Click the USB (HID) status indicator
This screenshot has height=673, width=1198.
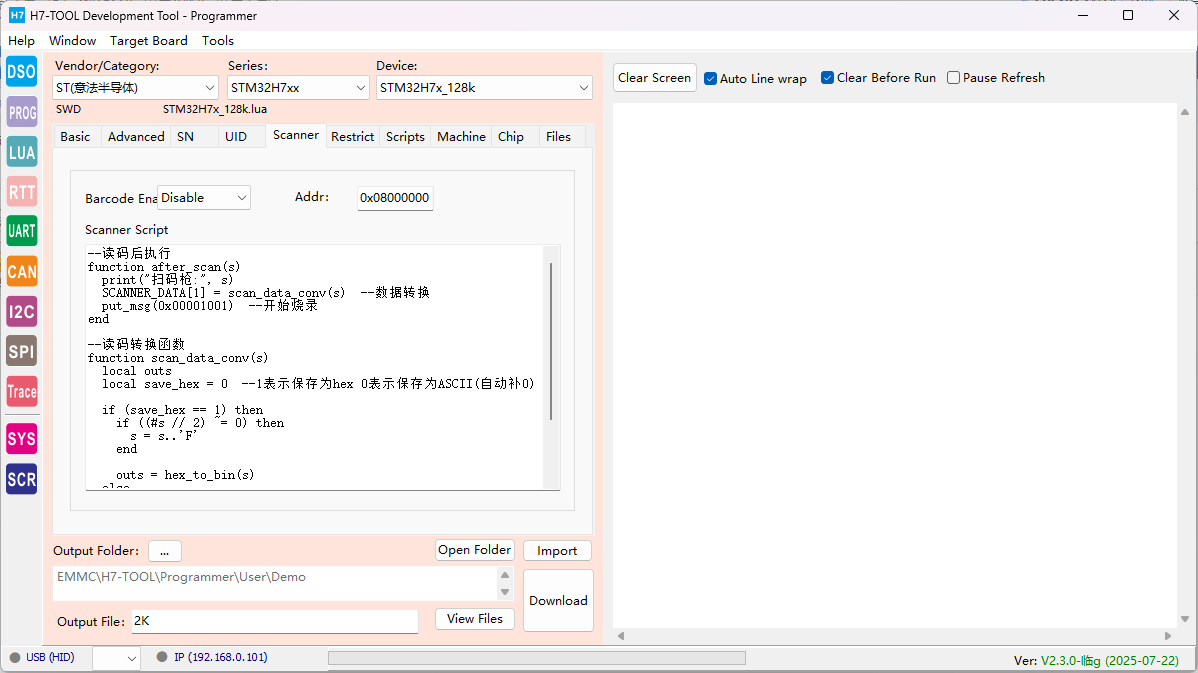click(x=43, y=657)
